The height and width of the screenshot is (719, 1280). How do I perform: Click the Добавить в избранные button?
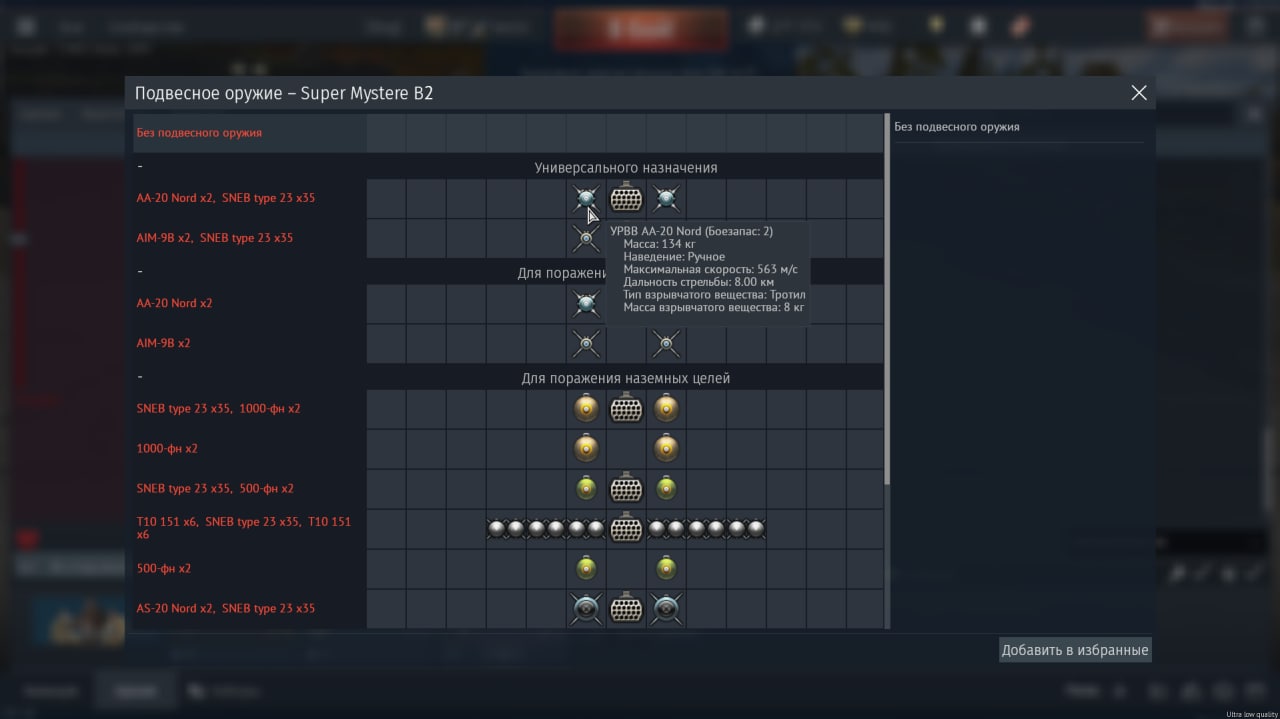pyautogui.click(x=1075, y=650)
